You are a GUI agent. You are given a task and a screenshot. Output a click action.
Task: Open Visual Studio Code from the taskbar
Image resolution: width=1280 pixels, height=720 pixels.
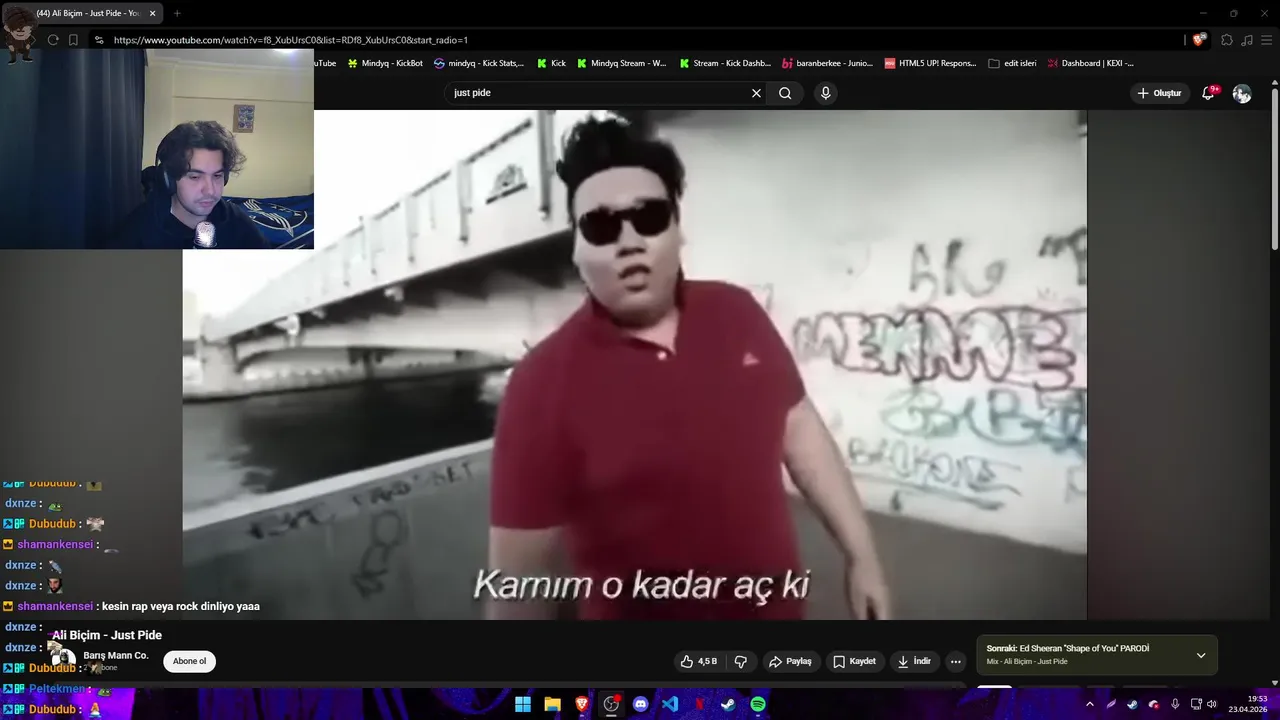click(670, 704)
